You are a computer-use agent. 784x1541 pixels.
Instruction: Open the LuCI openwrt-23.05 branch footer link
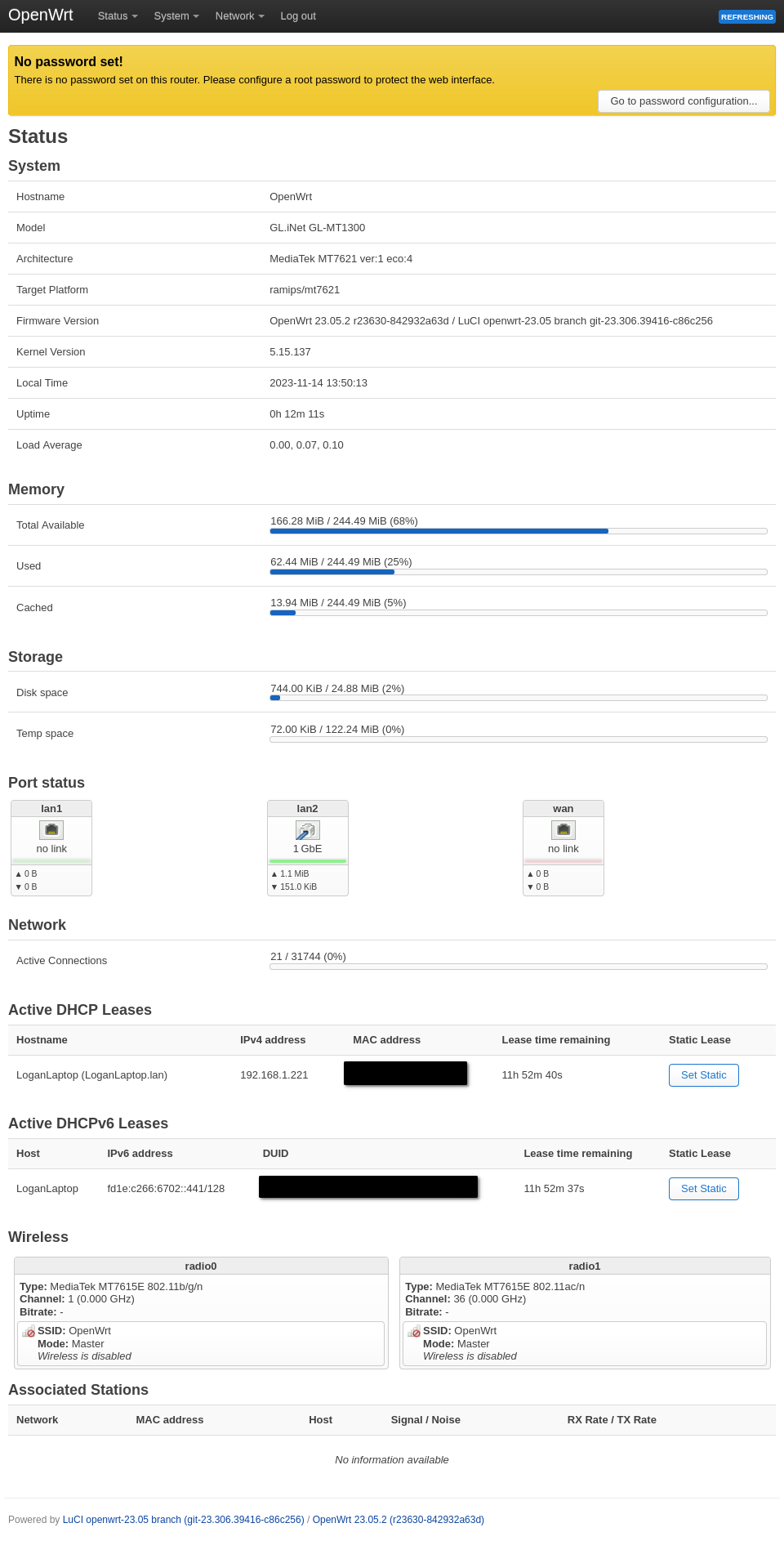click(184, 1520)
